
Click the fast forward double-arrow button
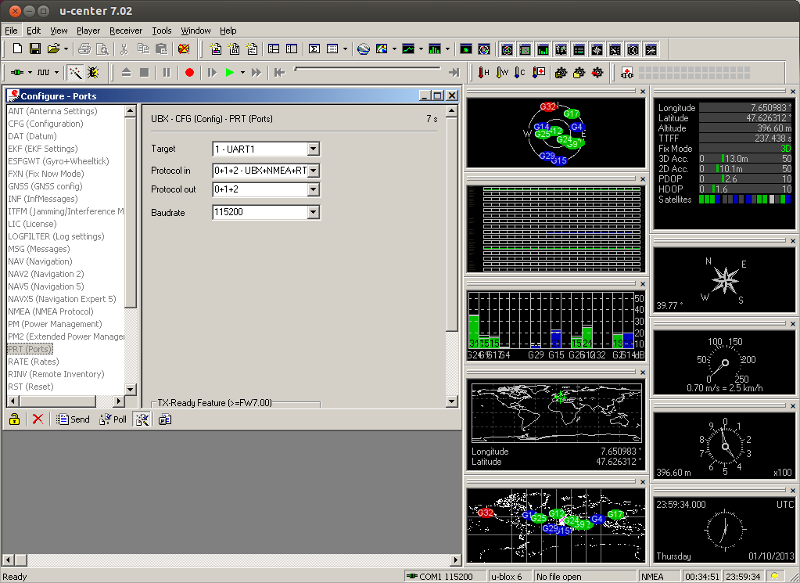click(256, 72)
